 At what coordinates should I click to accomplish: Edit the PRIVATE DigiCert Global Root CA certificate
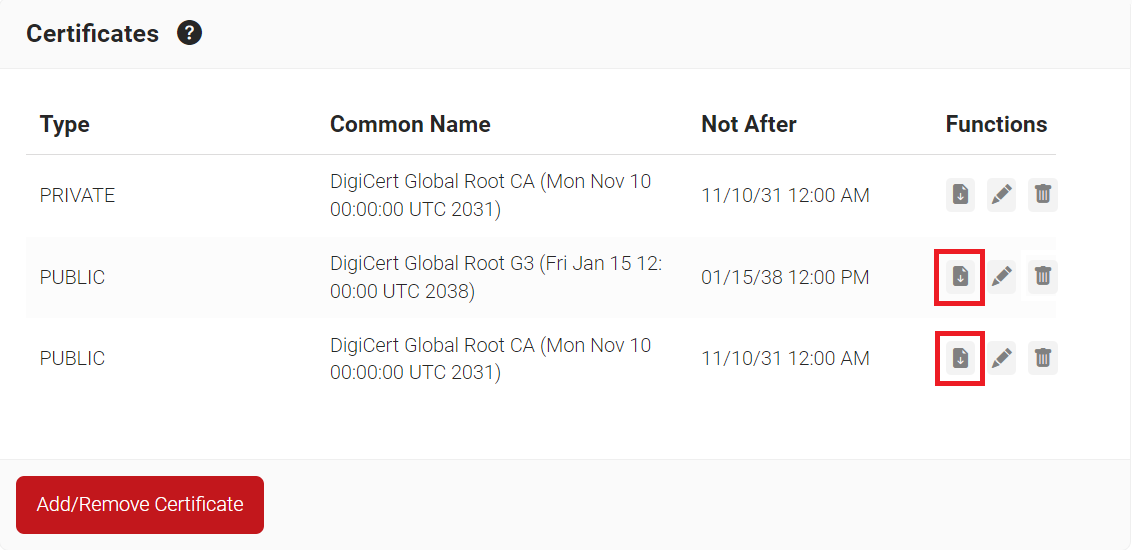coord(1001,195)
